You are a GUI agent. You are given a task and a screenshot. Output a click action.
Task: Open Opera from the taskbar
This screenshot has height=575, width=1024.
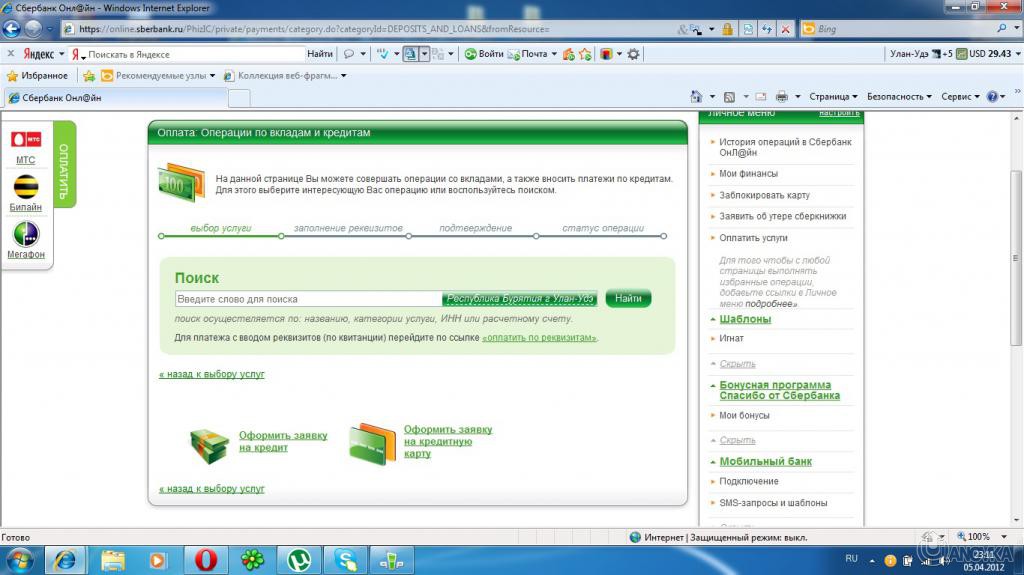coord(207,560)
